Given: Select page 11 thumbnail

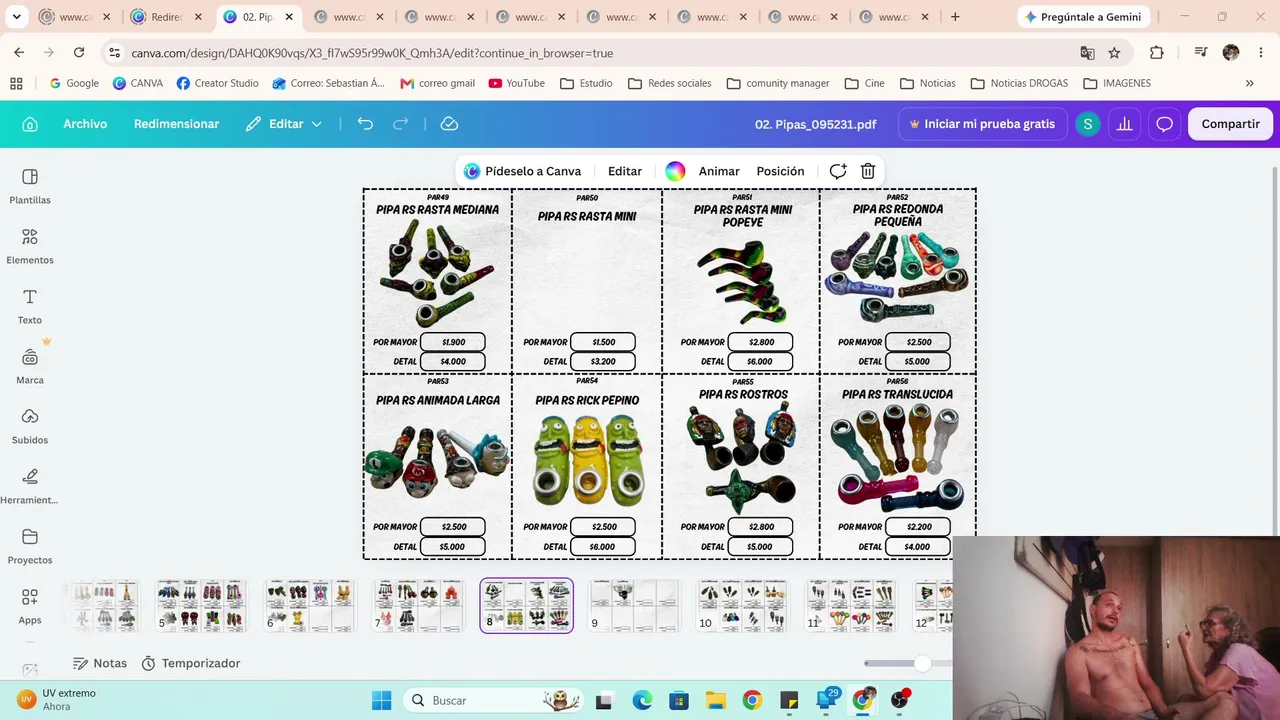Looking at the screenshot, I should click(851, 606).
